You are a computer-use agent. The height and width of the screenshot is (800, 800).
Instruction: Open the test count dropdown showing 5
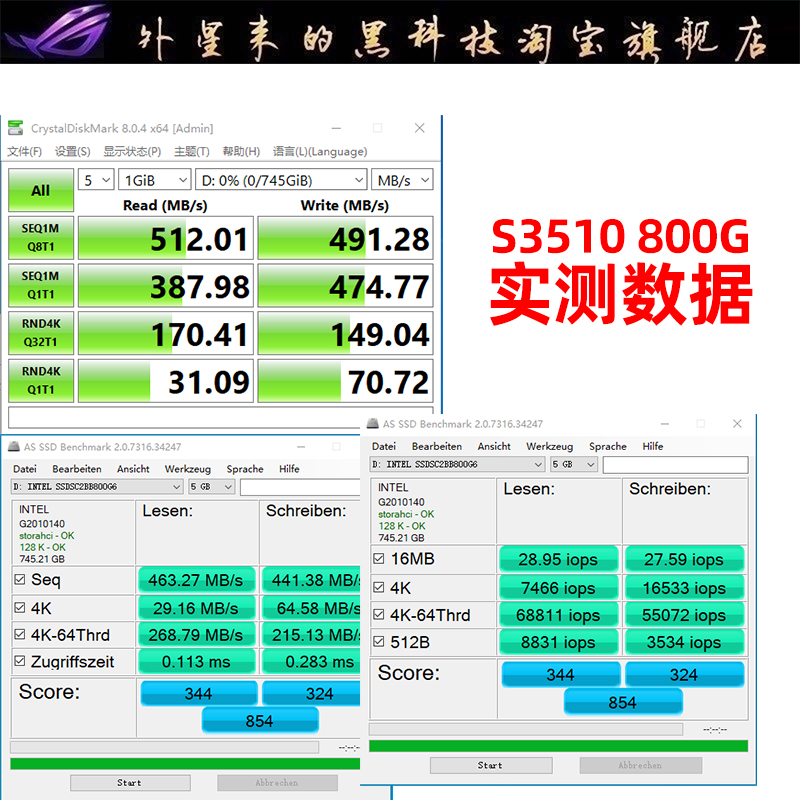click(x=96, y=180)
